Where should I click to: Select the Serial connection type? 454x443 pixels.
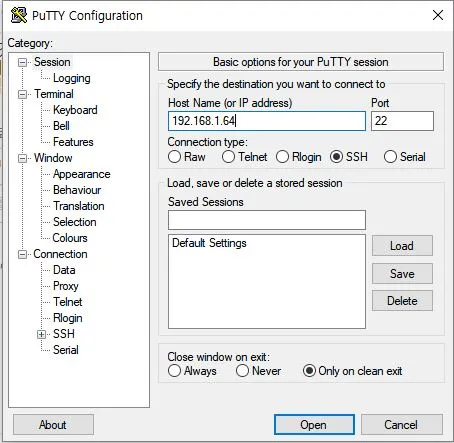tap(390, 157)
